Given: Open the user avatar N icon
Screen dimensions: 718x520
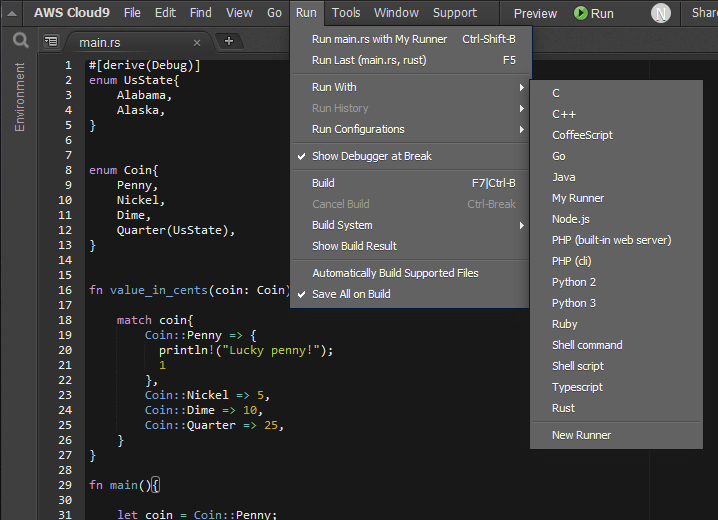Looking at the screenshot, I should point(660,13).
